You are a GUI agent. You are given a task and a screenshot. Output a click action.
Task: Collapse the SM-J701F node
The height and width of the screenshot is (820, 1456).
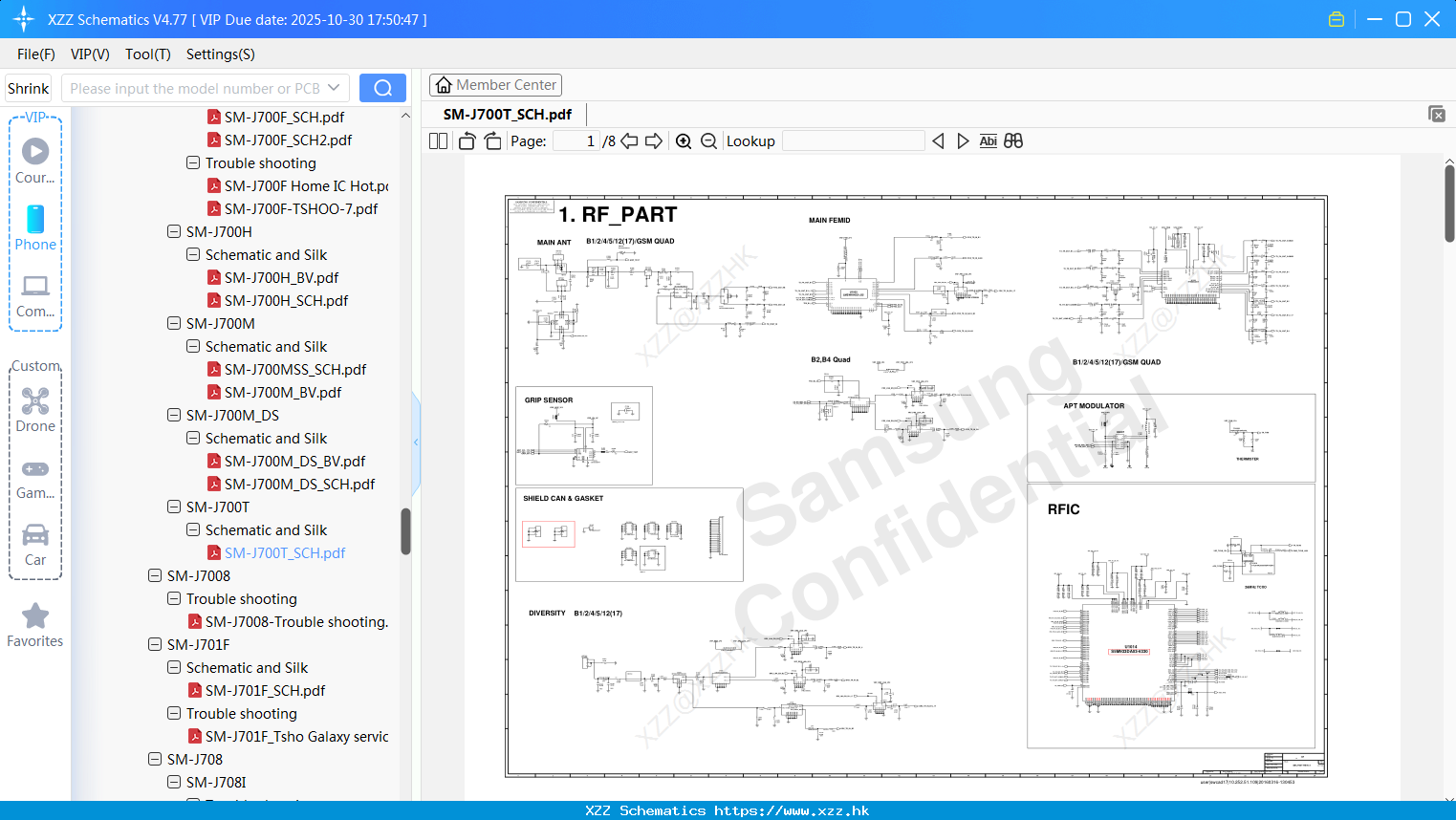155,644
